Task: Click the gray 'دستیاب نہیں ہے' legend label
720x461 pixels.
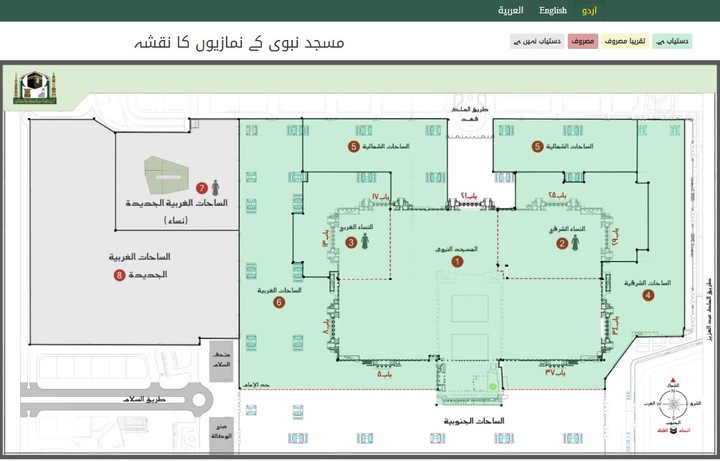Action: coord(537,41)
